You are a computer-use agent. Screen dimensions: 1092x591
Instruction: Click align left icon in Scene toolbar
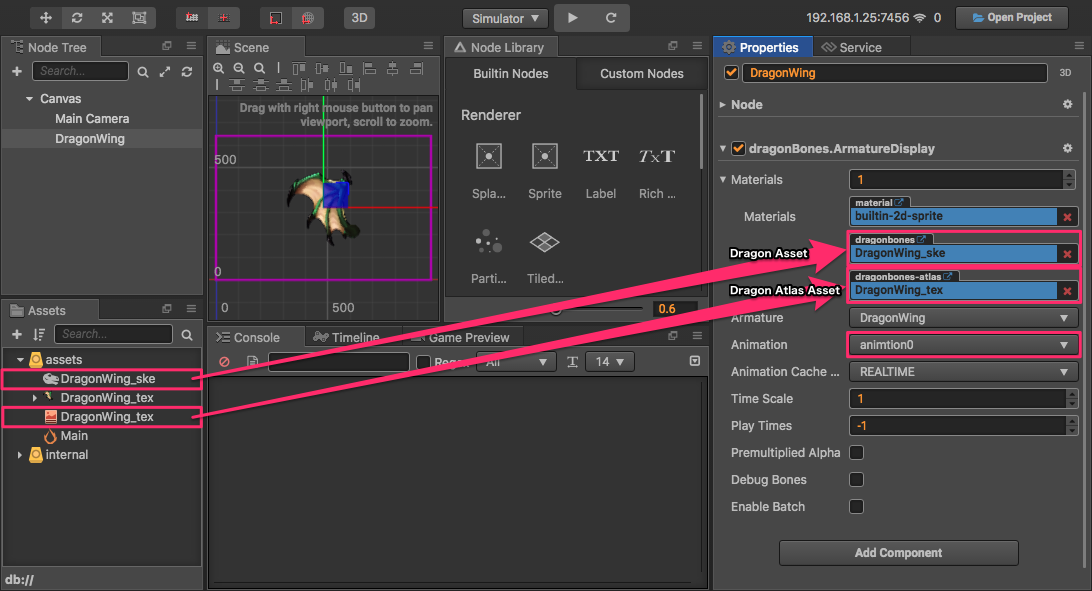370,68
